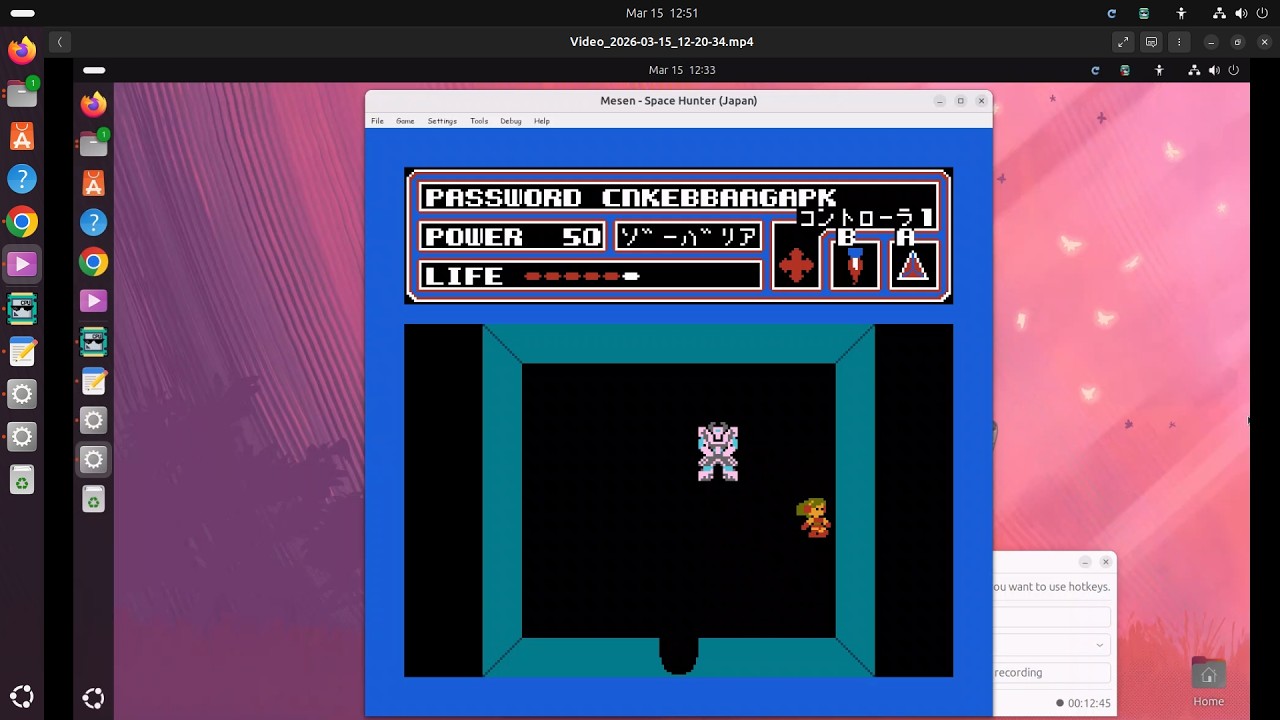Screen dimensions: 1280x720
Task: Open the Mesen emulator from the system dock
Action: tap(22, 308)
